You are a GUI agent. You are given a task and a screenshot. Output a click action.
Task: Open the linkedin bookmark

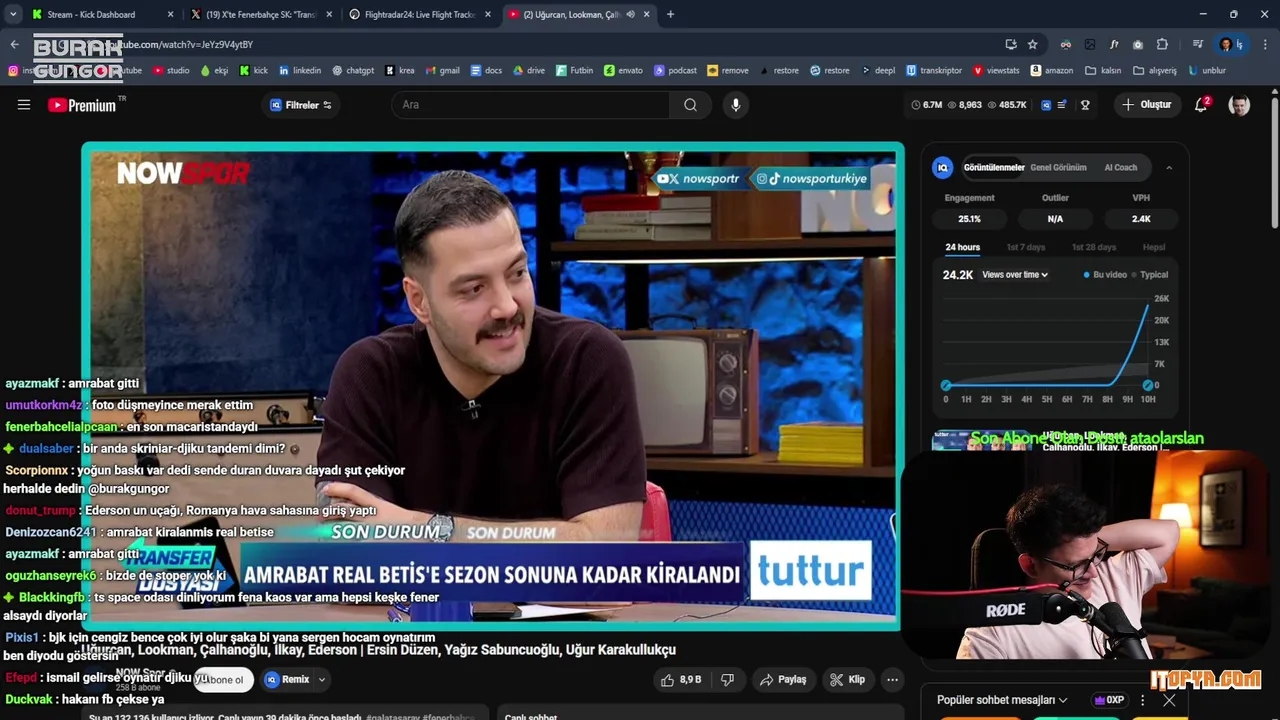click(x=300, y=71)
